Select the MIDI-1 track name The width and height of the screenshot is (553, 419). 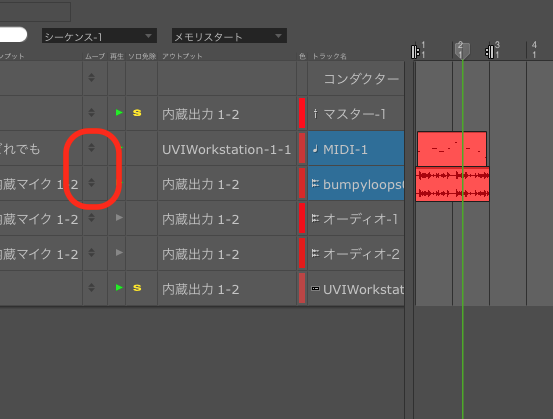tap(345, 150)
